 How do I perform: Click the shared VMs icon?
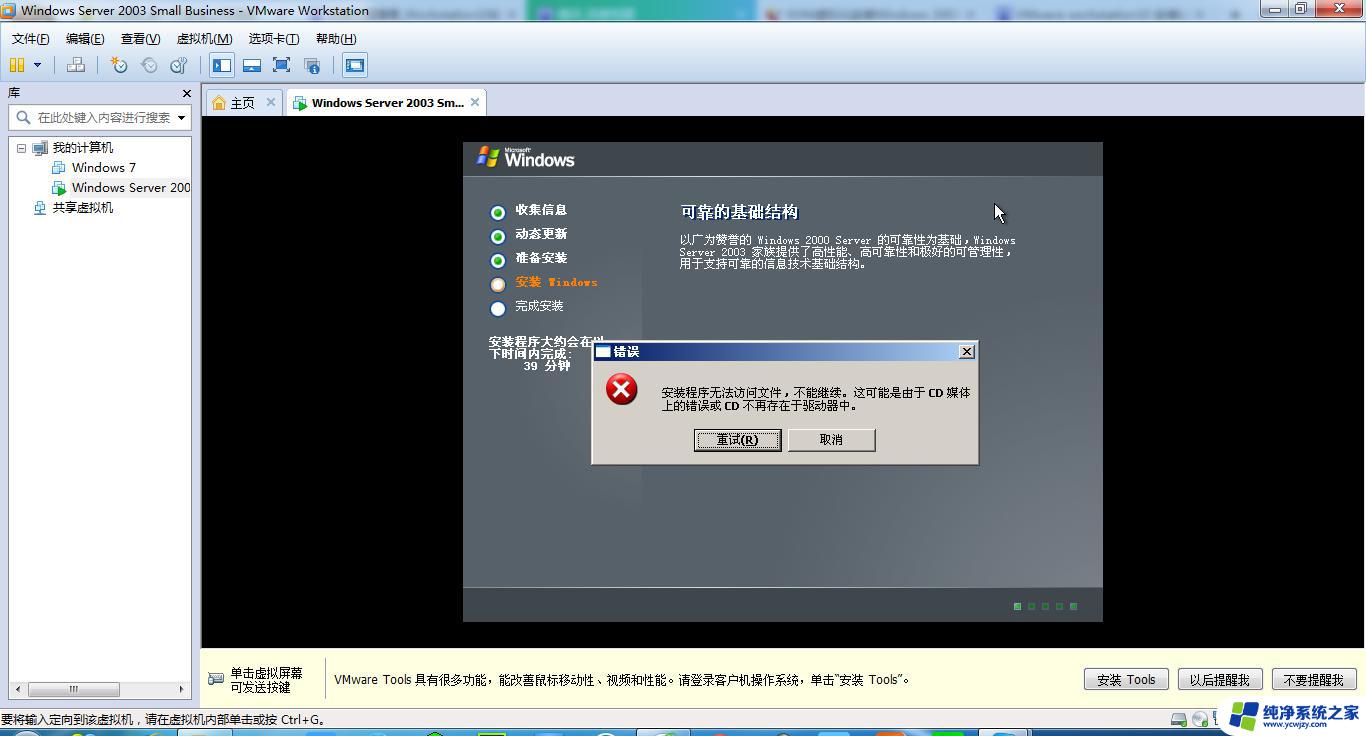40,208
